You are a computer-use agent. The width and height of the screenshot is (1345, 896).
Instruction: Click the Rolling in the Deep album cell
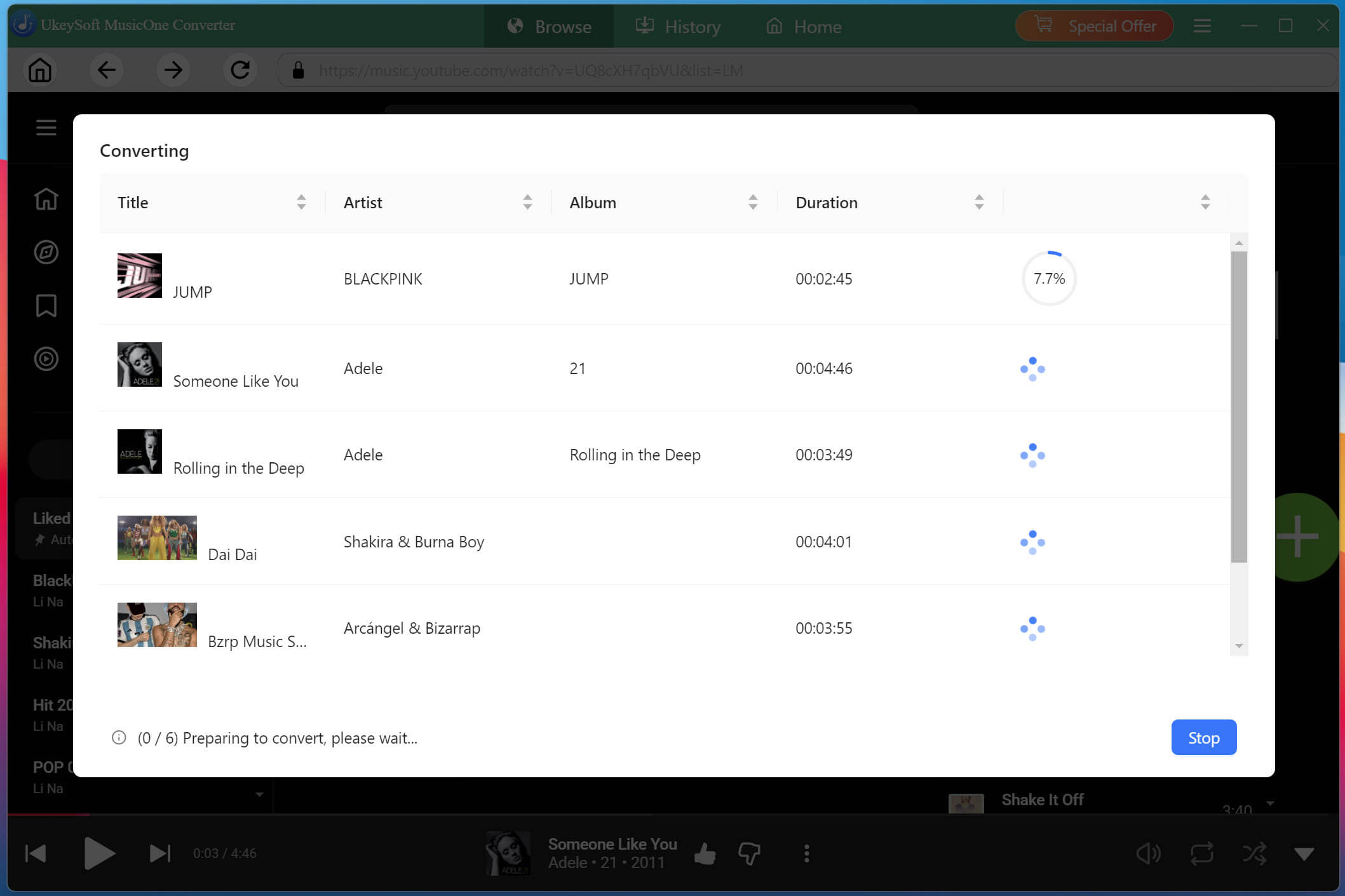click(x=635, y=455)
